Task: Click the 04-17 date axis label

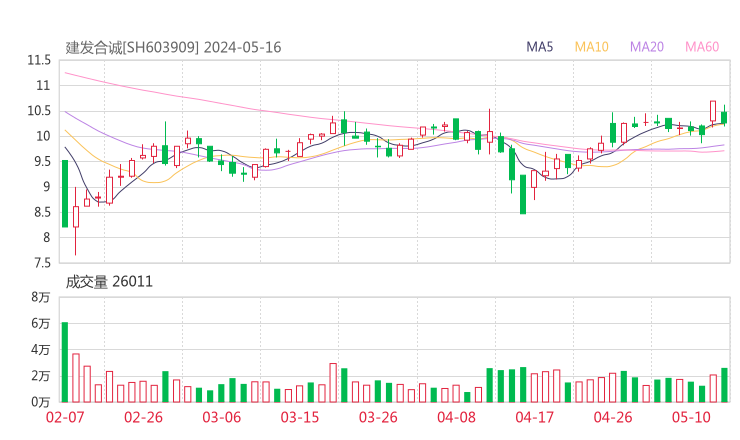Action: (x=535, y=417)
